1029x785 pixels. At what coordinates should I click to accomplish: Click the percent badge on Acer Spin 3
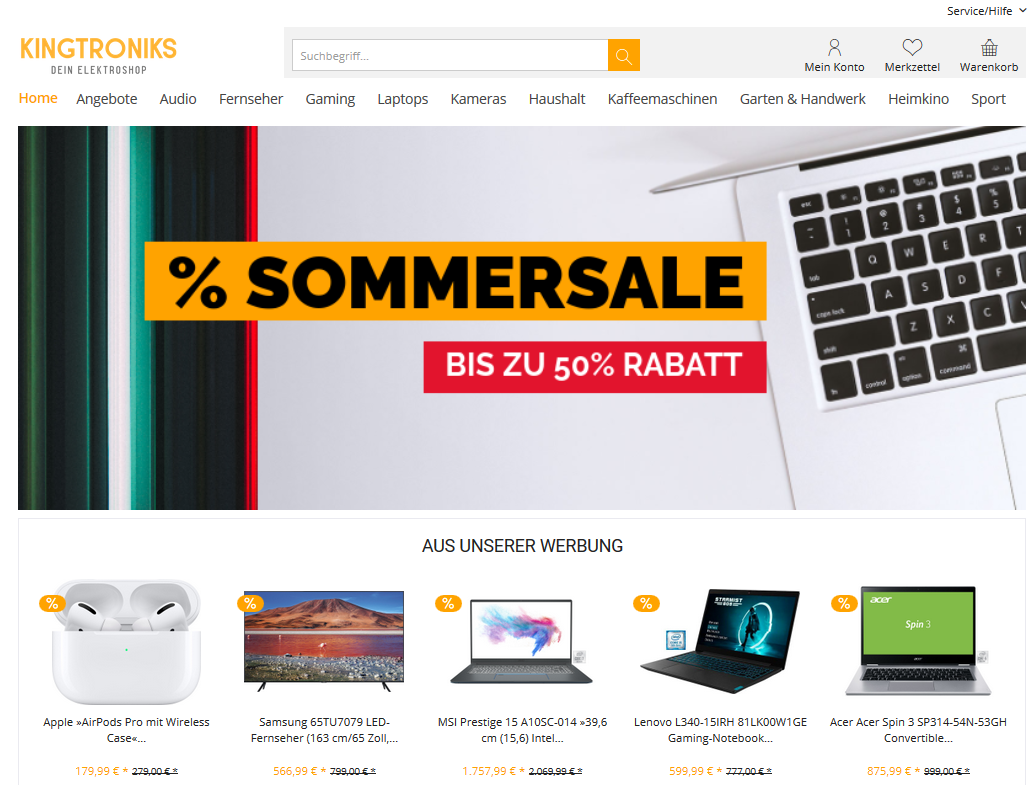pos(844,603)
